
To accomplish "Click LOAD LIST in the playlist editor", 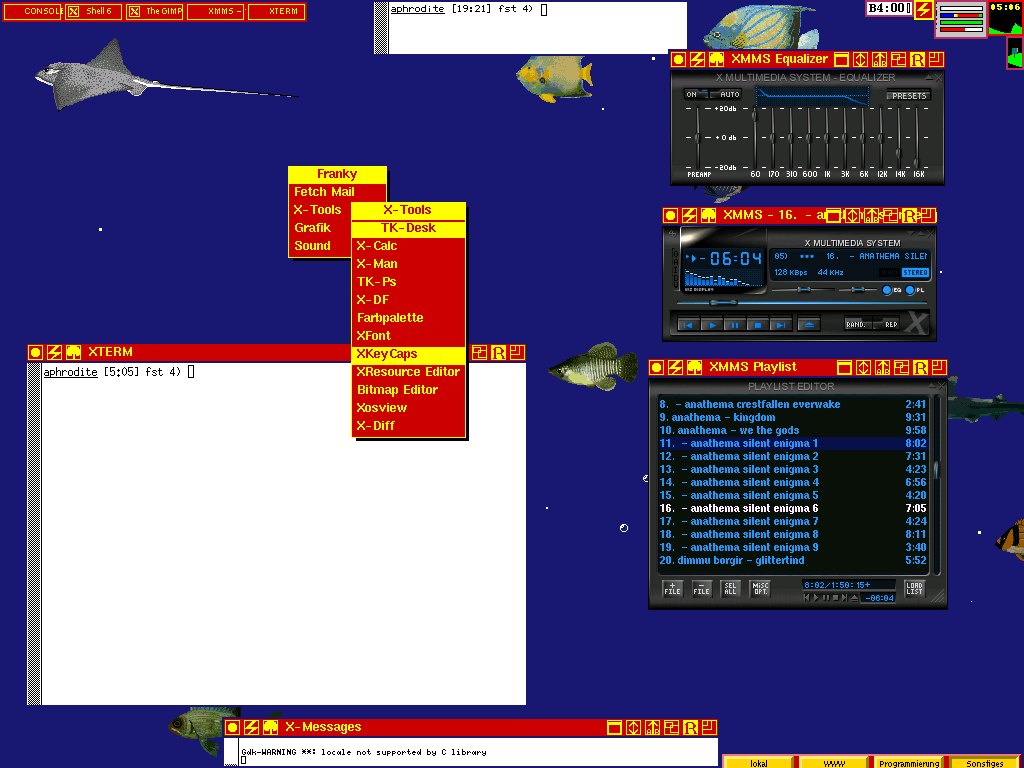I will tap(914, 588).
